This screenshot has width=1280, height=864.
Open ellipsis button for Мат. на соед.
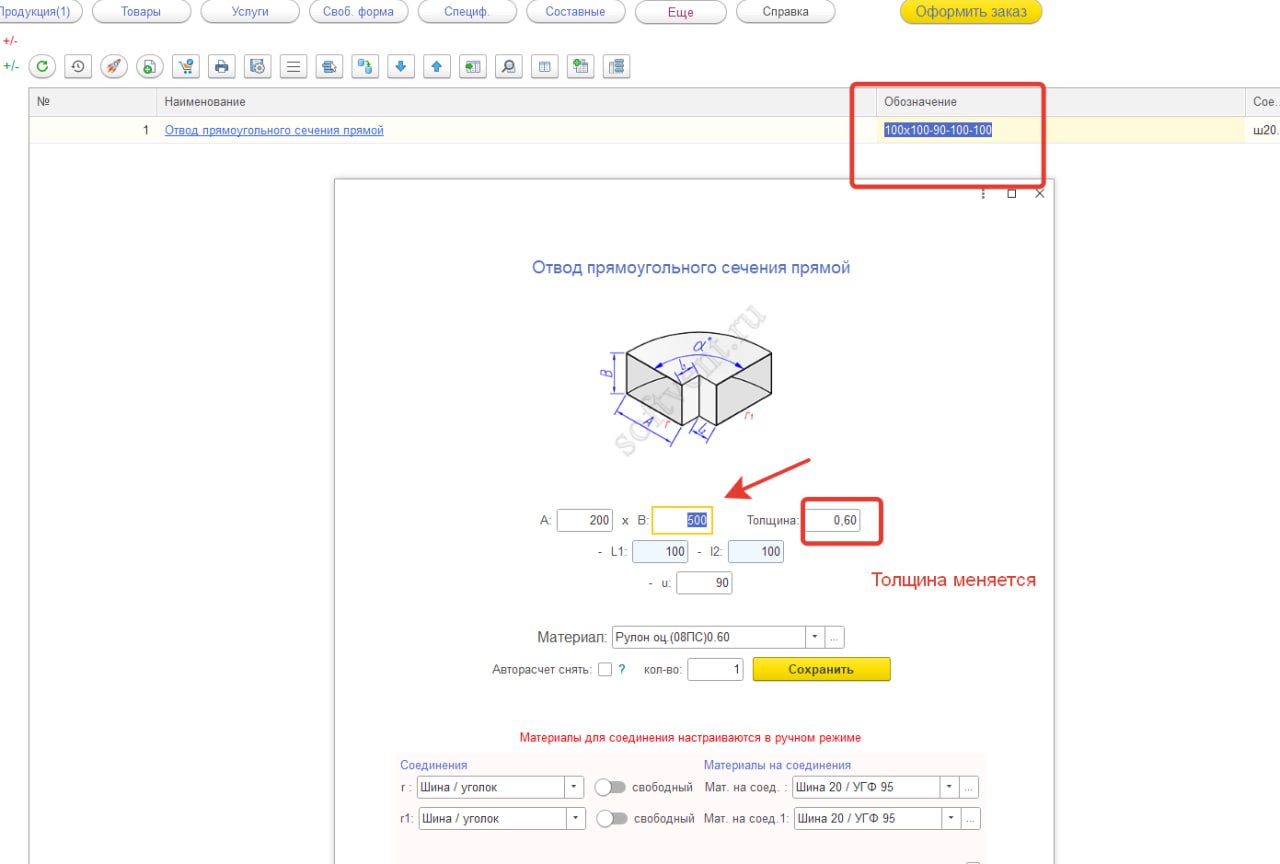(970, 787)
